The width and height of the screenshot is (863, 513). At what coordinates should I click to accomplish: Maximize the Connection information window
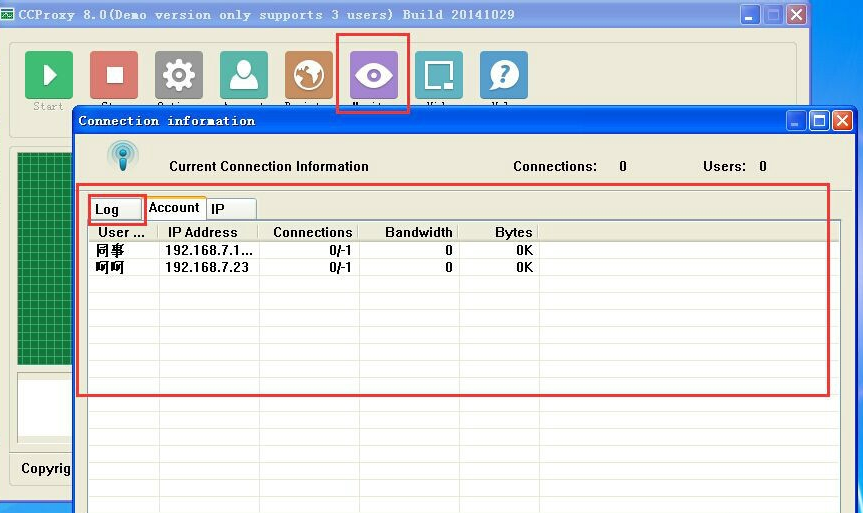pos(819,121)
